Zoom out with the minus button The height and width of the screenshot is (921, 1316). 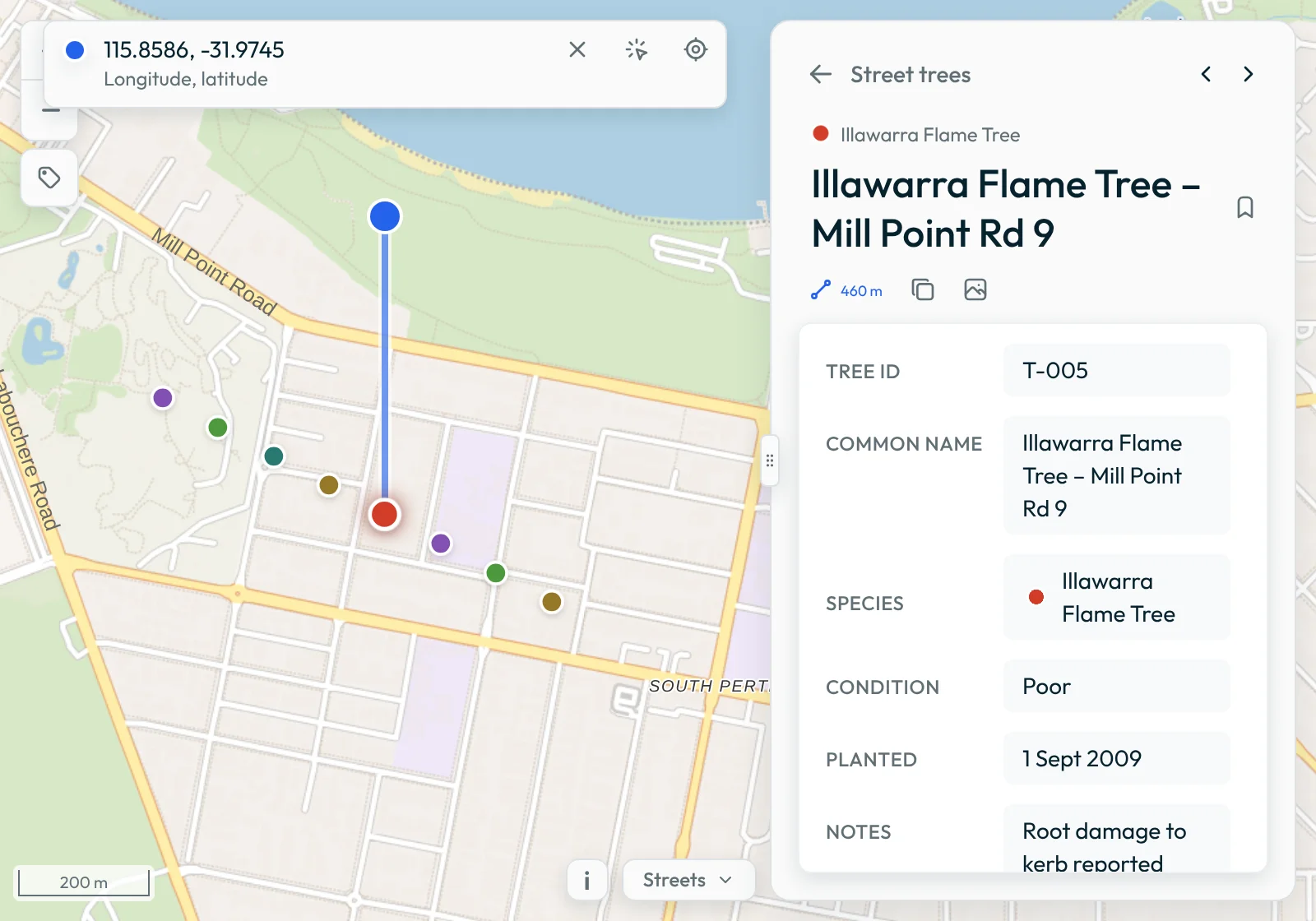[x=51, y=111]
